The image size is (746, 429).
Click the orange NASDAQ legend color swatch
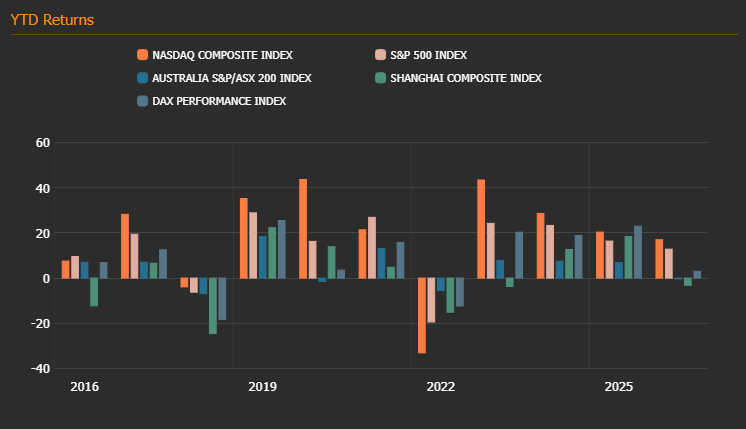click(x=142, y=55)
